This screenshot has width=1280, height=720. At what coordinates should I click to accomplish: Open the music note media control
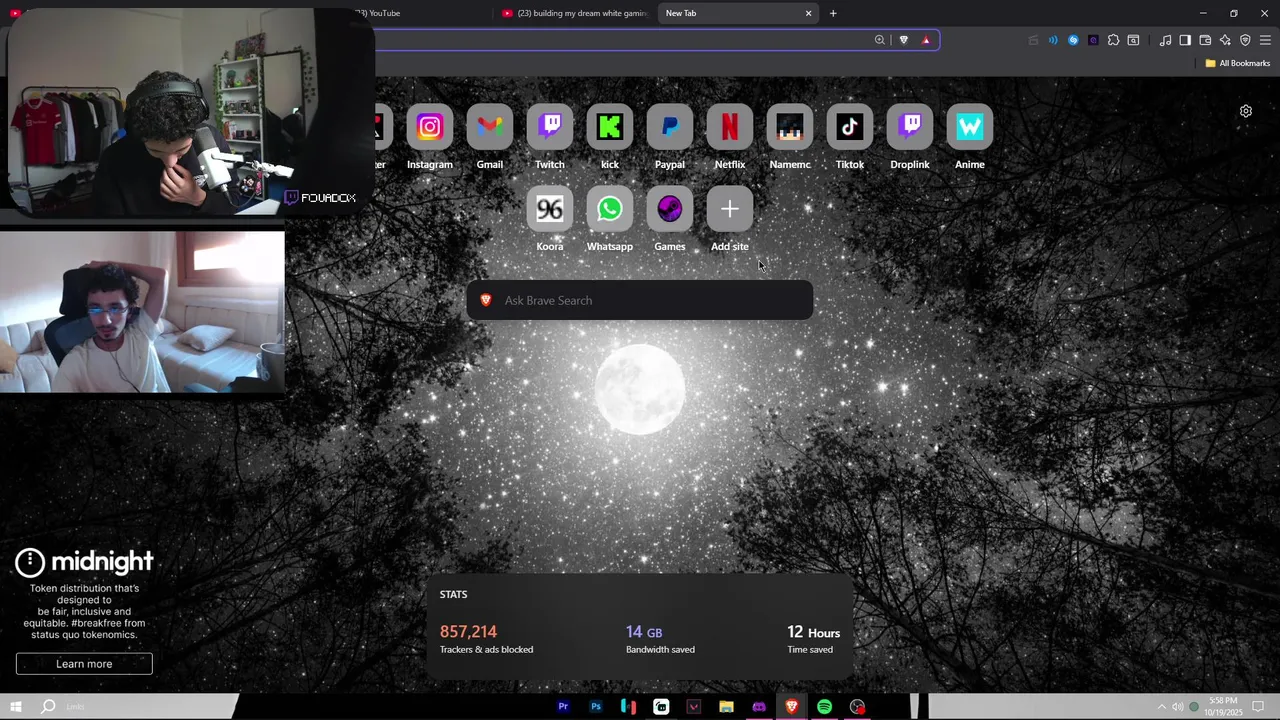click(x=1165, y=40)
